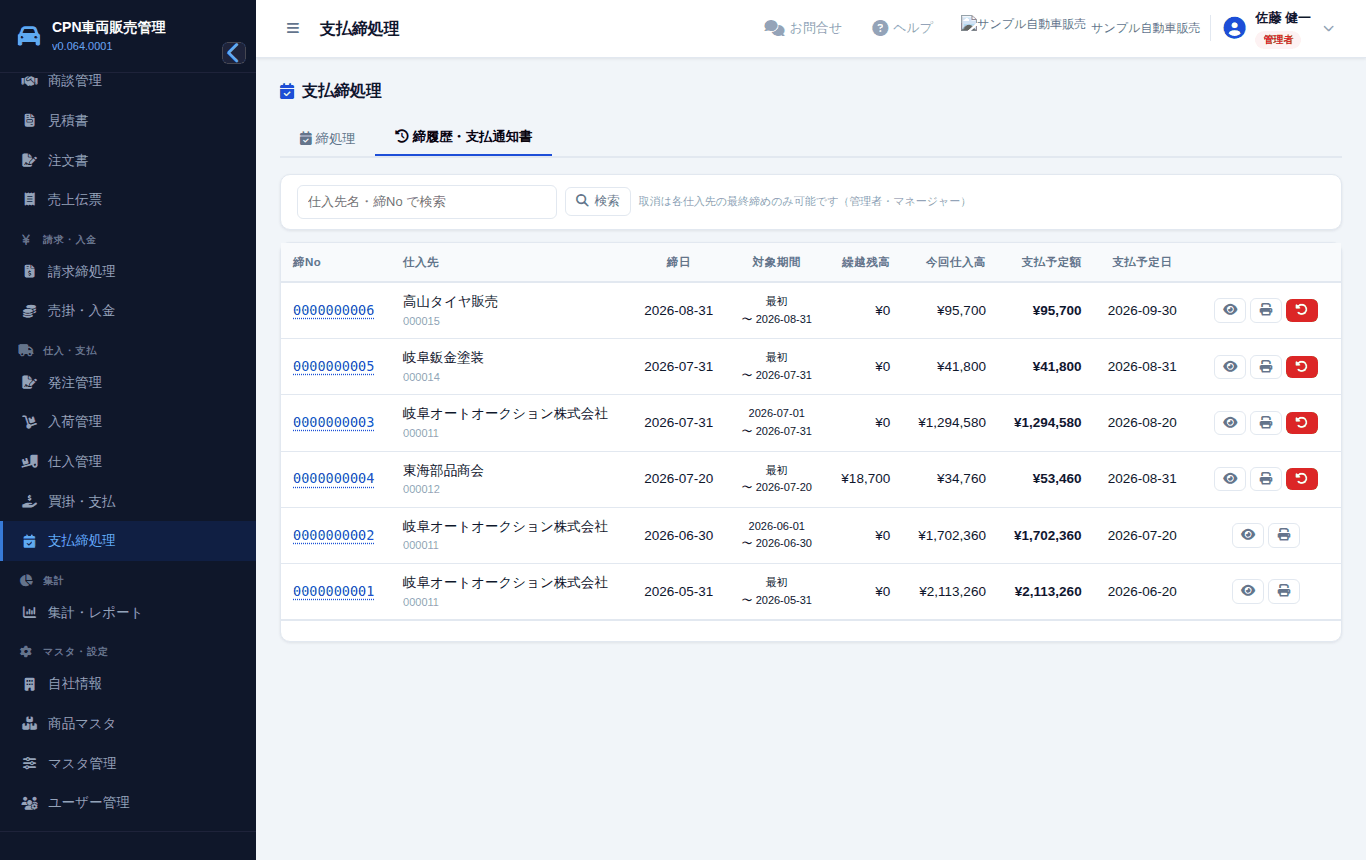This screenshot has height=860, width=1366.
Task: Click the 佐藤 健一 user avatar icon
Action: click(1235, 28)
